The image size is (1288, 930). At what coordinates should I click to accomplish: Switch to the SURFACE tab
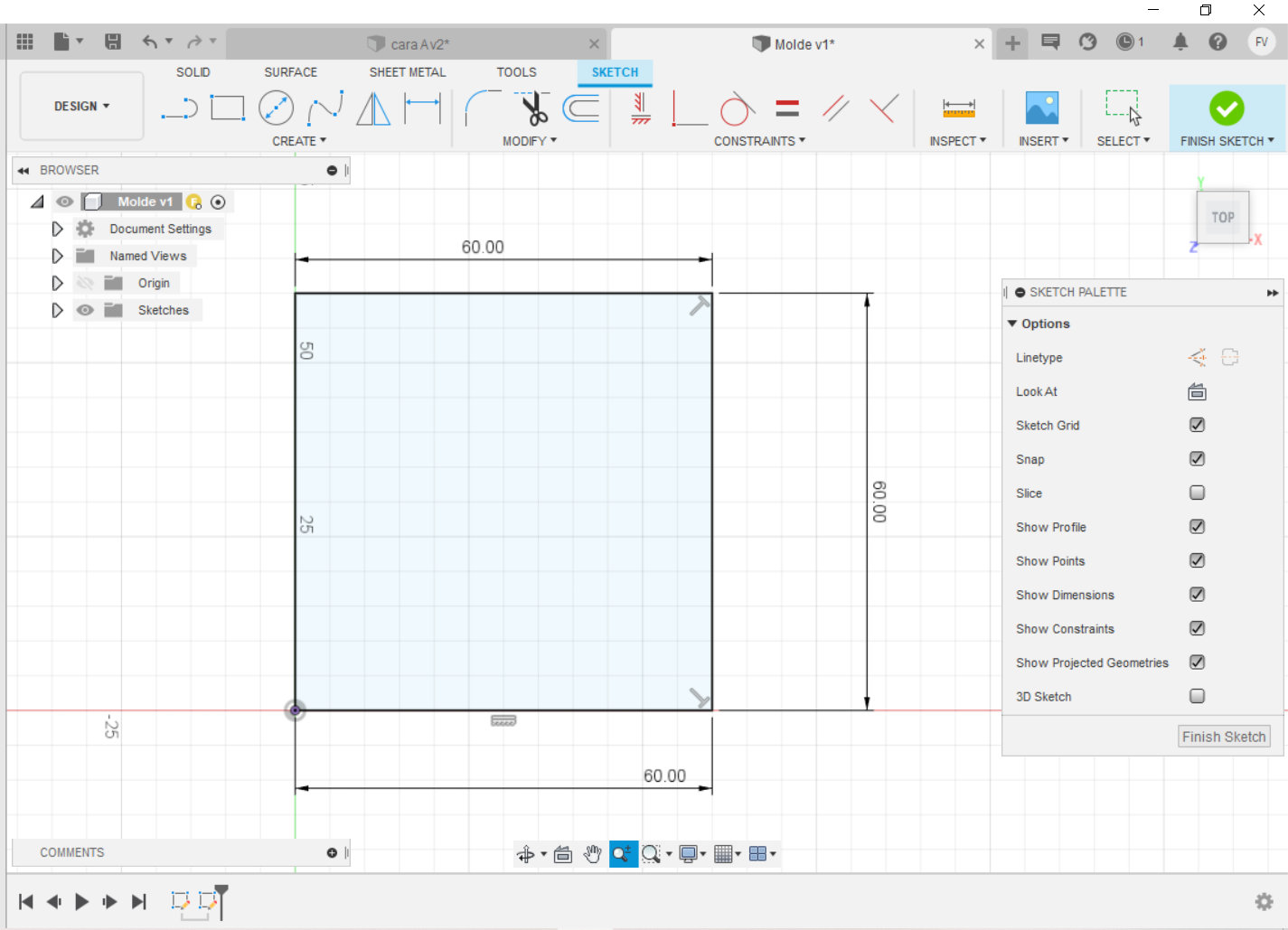(x=290, y=72)
